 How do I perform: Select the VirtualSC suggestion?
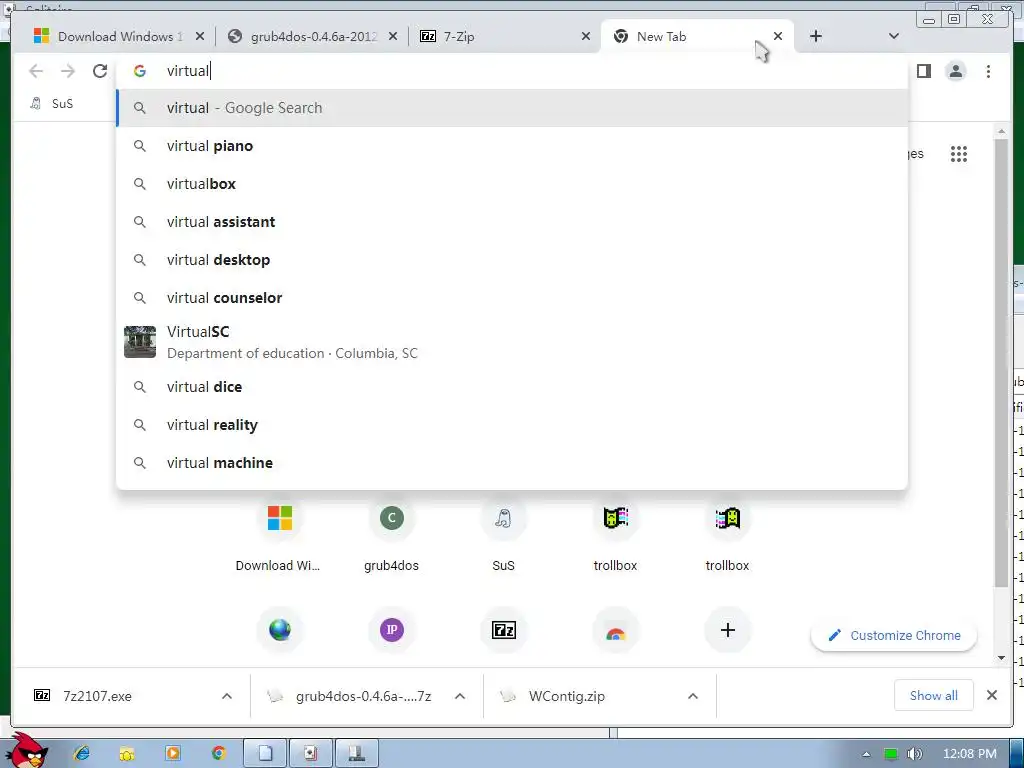512,342
